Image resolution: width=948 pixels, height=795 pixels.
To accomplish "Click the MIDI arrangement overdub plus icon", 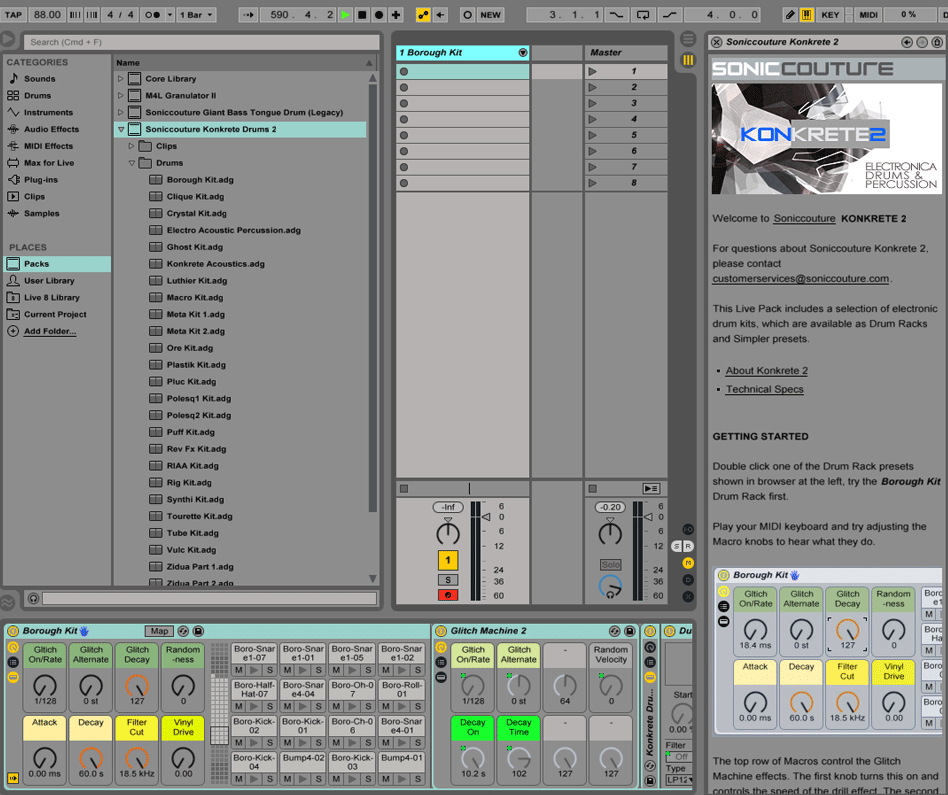I will [396, 15].
